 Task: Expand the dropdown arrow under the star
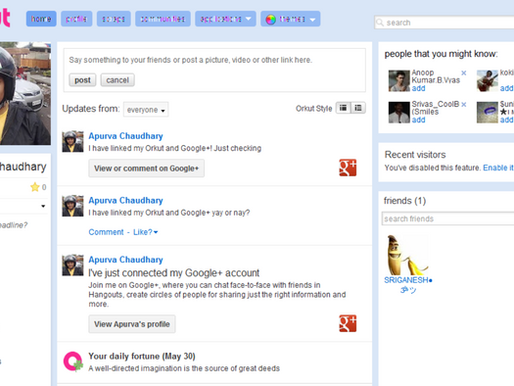coord(43,206)
